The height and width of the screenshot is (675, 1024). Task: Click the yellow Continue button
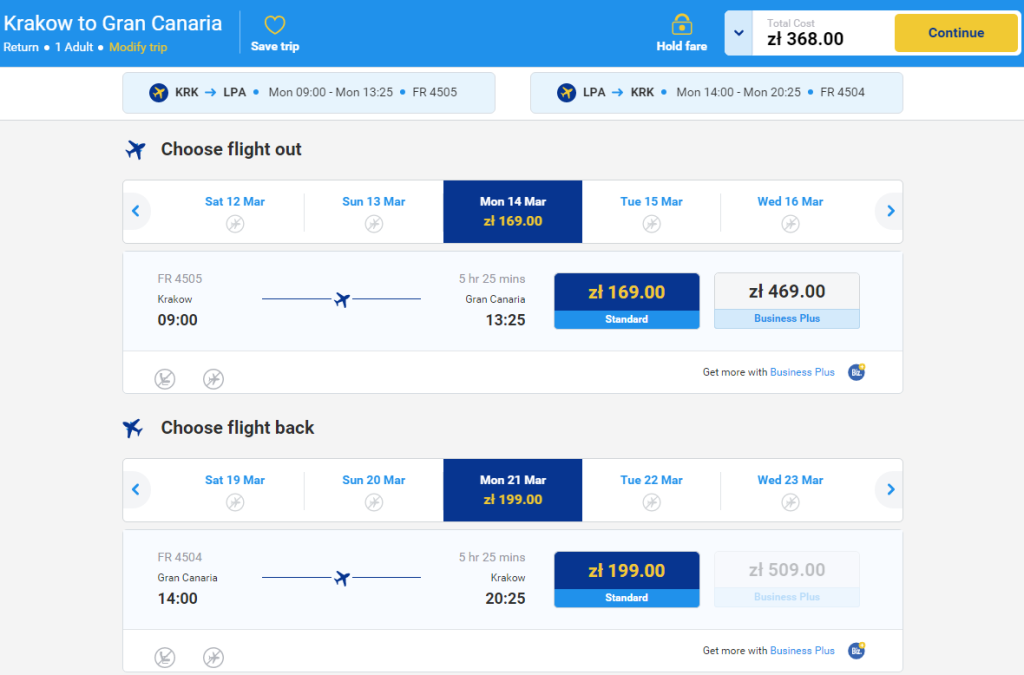tap(956, 33)
